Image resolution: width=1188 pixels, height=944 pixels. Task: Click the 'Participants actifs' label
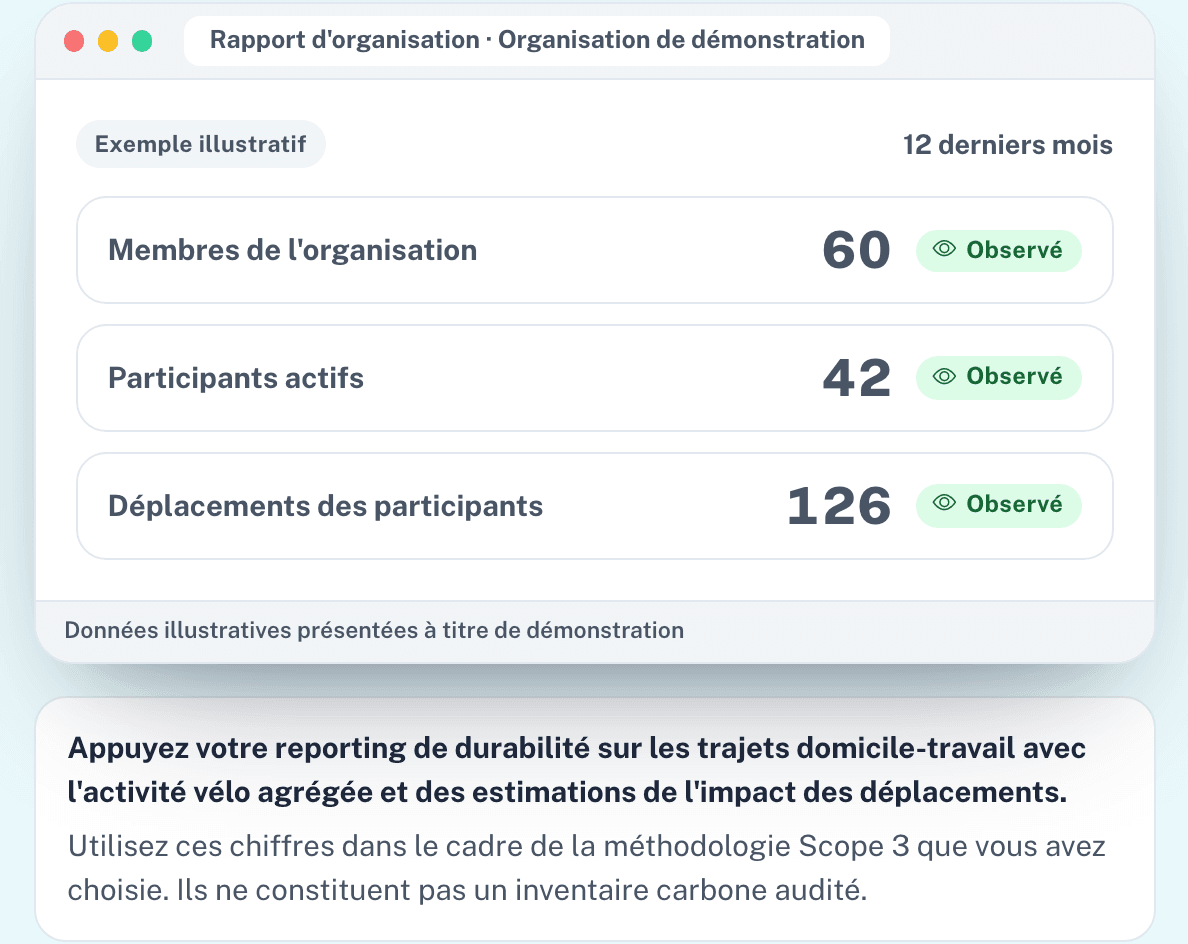pos(236,378)
